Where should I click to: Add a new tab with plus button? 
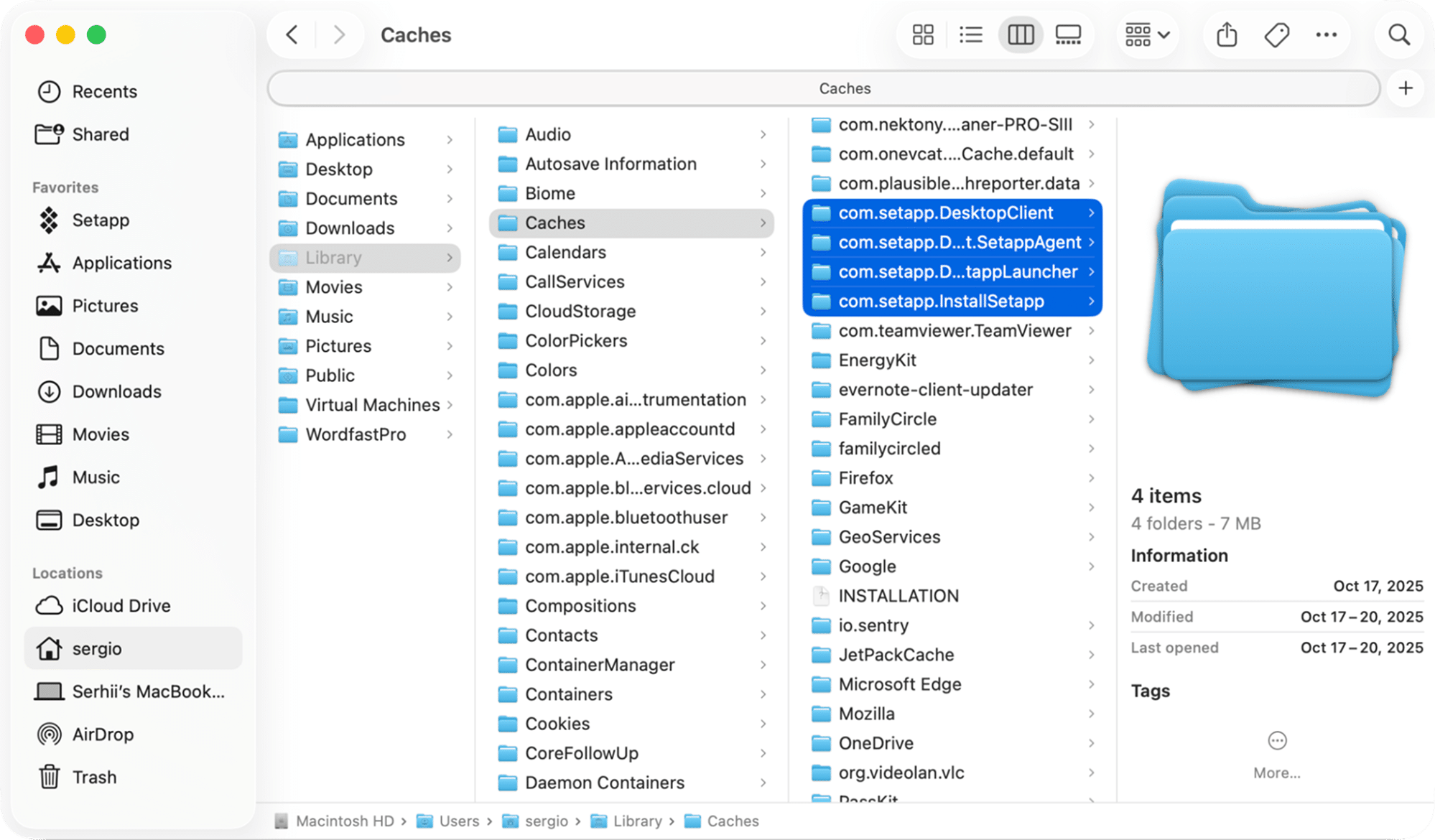point(1406,88)
